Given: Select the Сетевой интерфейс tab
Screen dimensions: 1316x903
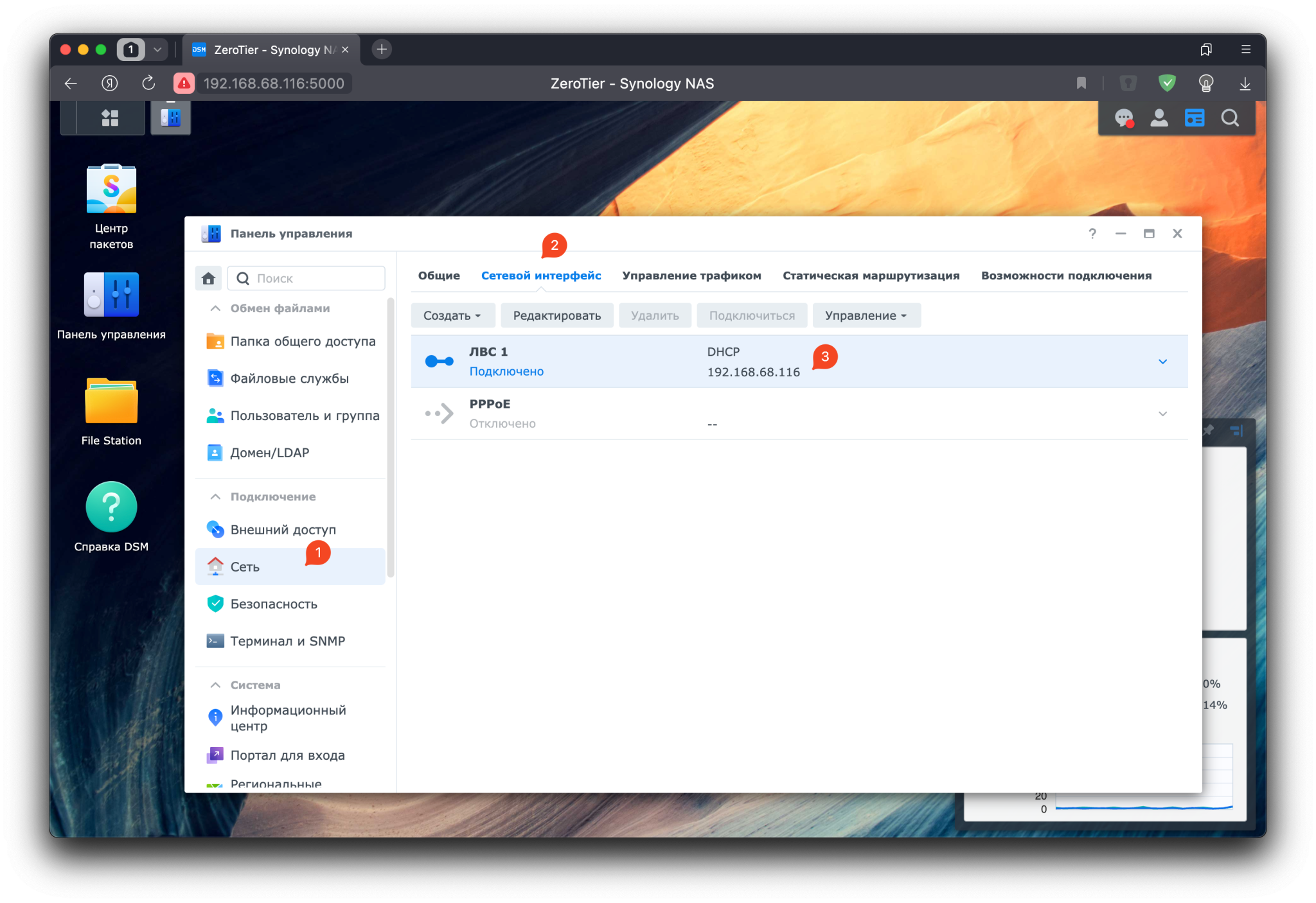Looking at the screenshot, I should 541,275.
